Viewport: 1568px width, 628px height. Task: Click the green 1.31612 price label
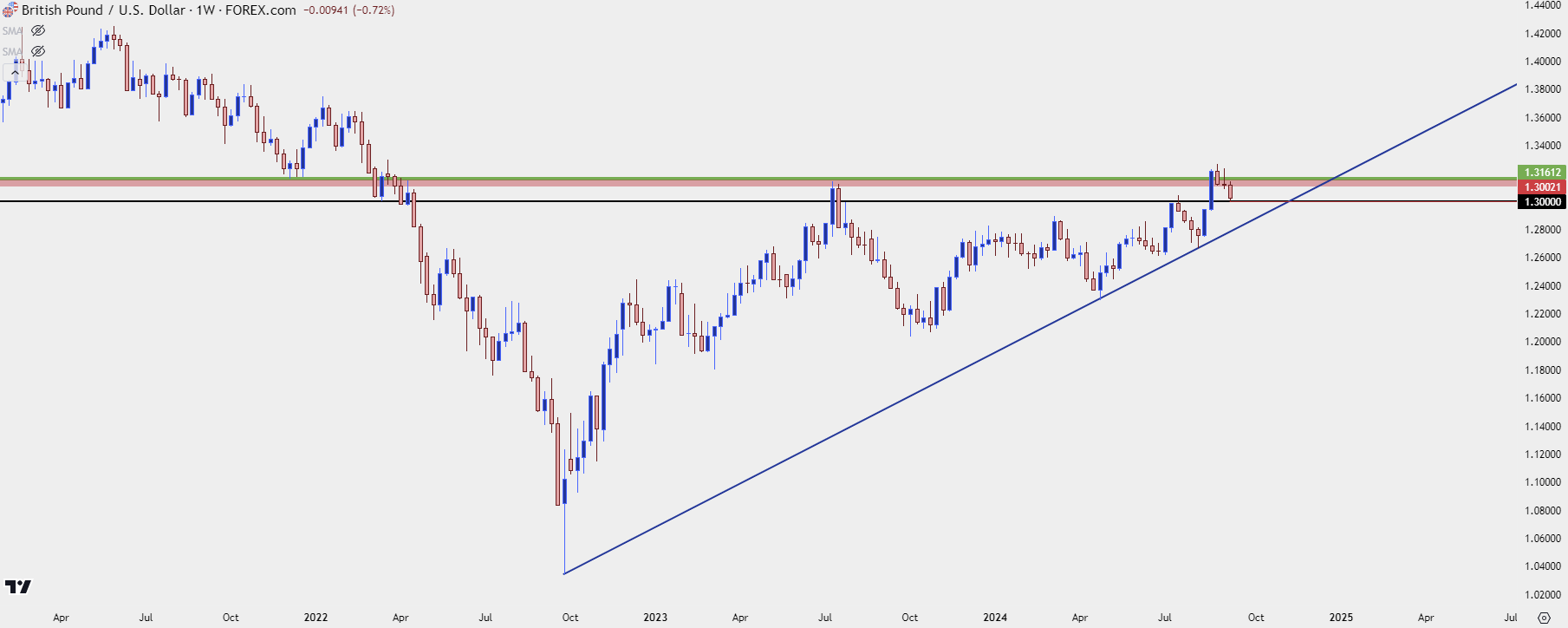point(1542,173)
